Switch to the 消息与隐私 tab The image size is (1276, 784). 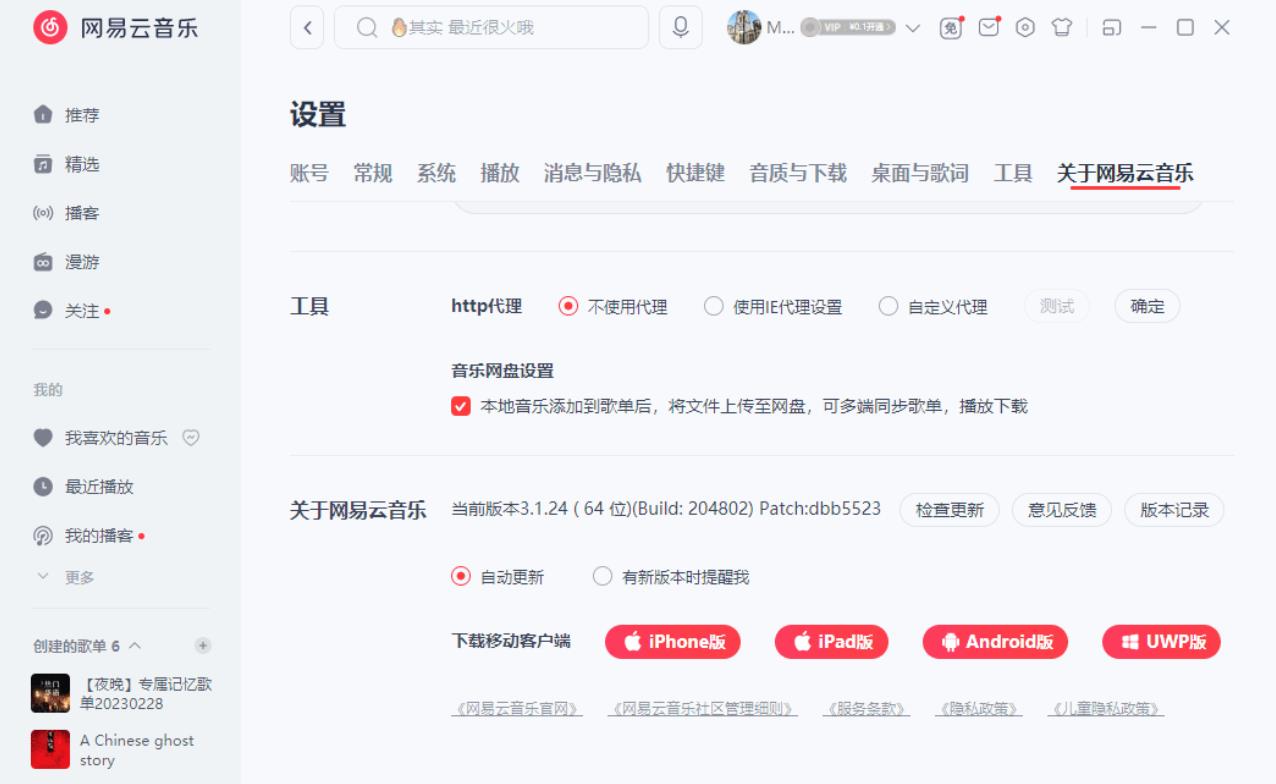[593, 173]
